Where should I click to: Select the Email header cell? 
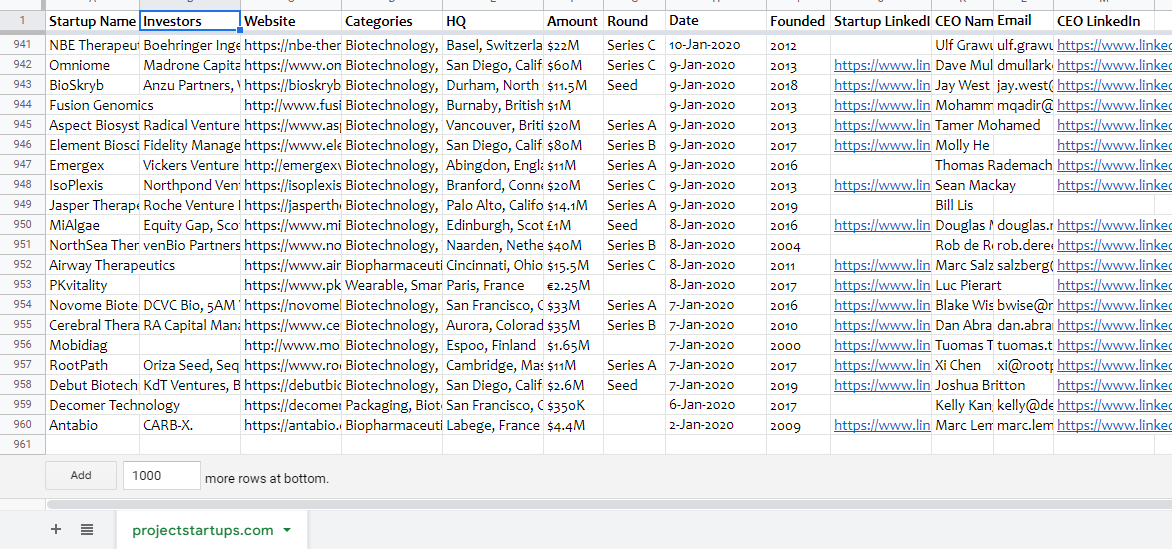pos(1023,21)
